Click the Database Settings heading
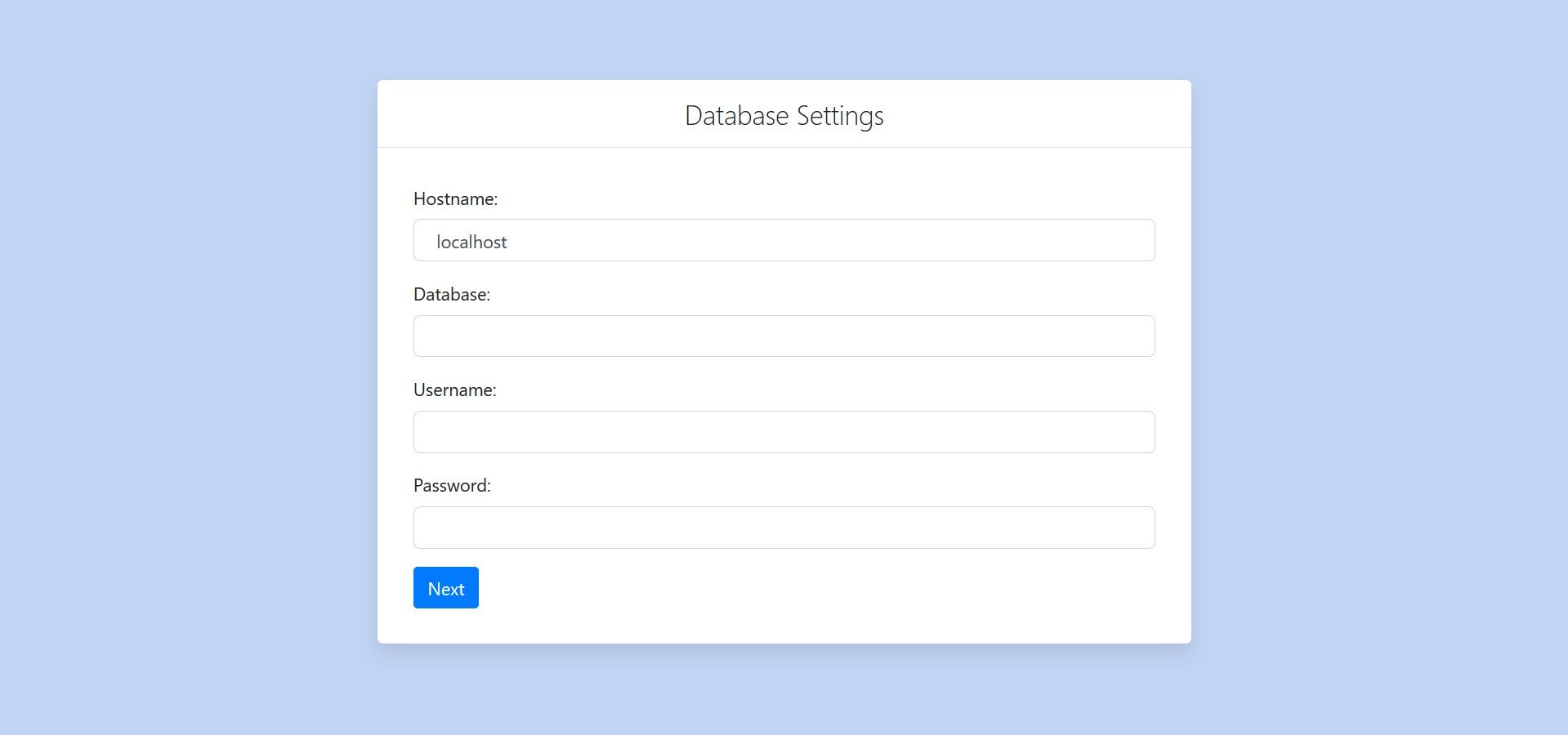This screenshot has height=735, width=1568. point(784,116)
